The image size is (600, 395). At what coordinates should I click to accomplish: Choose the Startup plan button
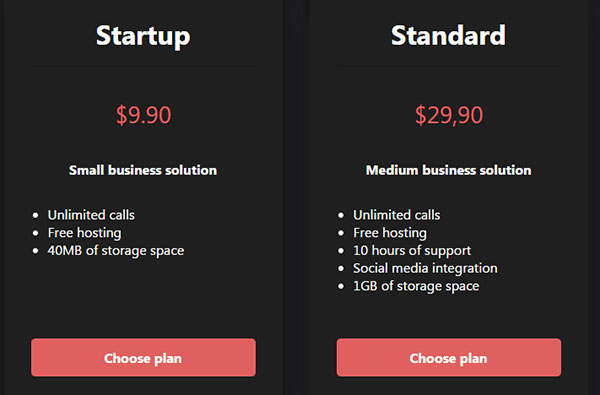[x=143, y=357]
